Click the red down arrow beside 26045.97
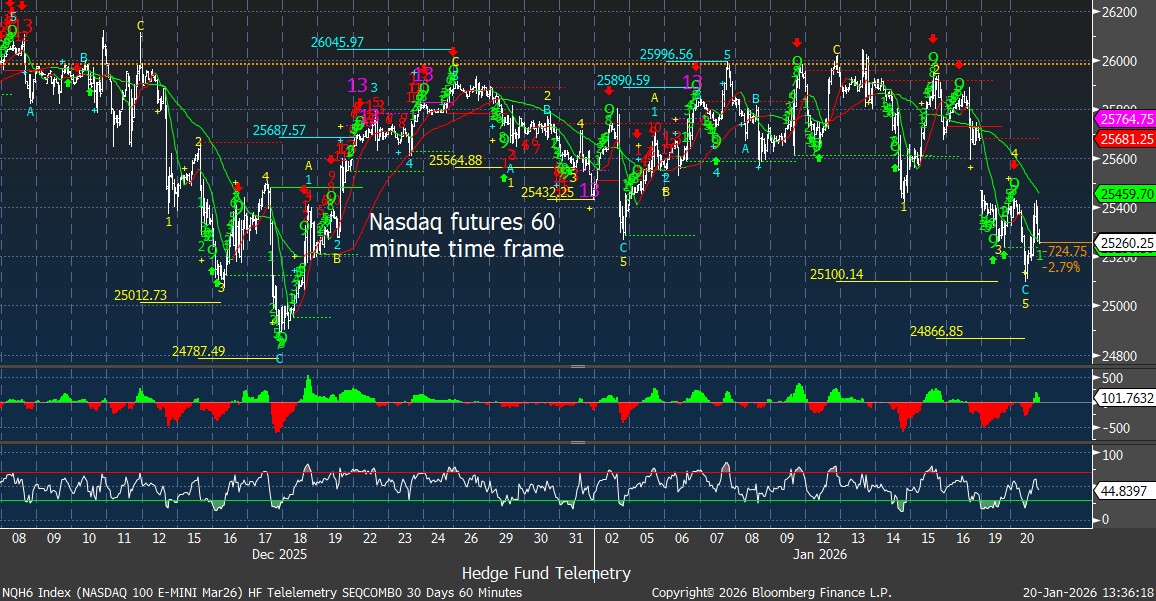Image resolution: width=1156 pixels, height=601 pixels. [x=453, y=51]
